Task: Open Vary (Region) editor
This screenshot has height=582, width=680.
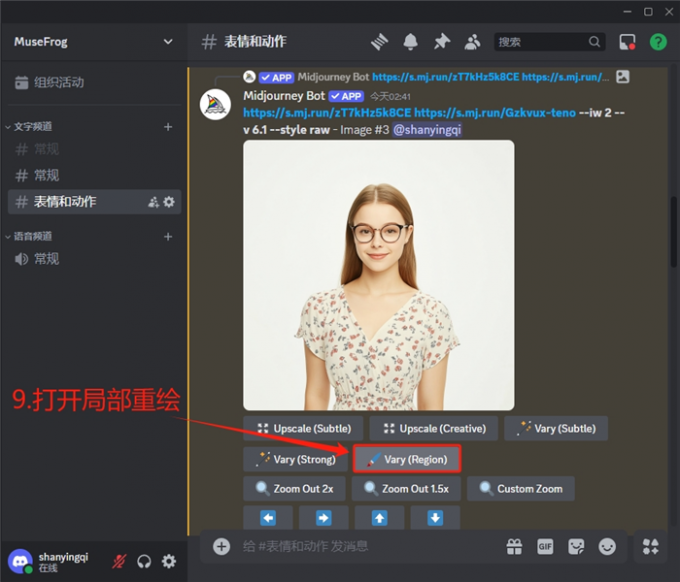Action: [407, 459]
